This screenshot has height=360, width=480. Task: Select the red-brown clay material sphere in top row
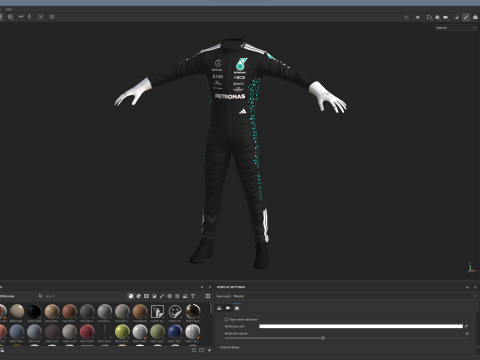coord(69,311)
